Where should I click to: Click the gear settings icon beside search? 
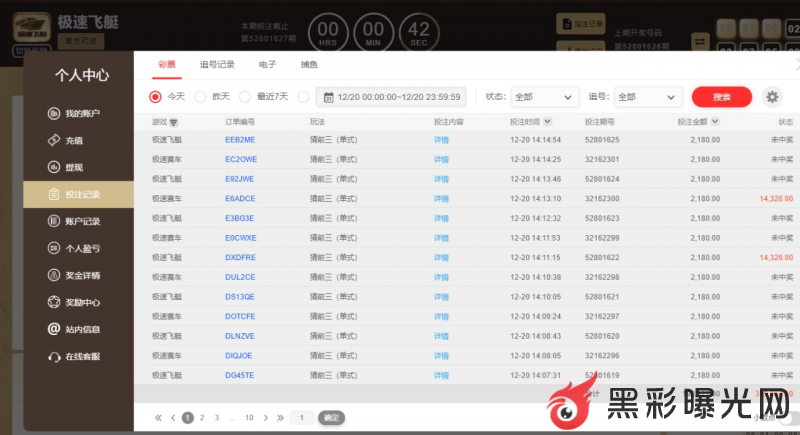tap(771, 97)
